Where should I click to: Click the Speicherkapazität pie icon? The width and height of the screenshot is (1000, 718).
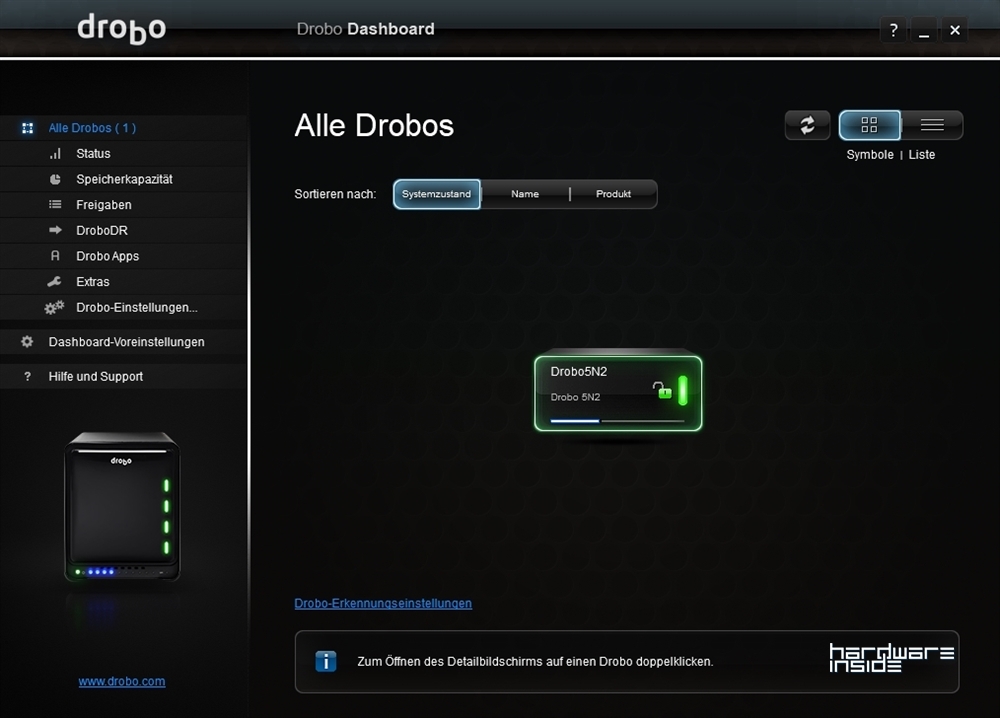tap(55, 179)
